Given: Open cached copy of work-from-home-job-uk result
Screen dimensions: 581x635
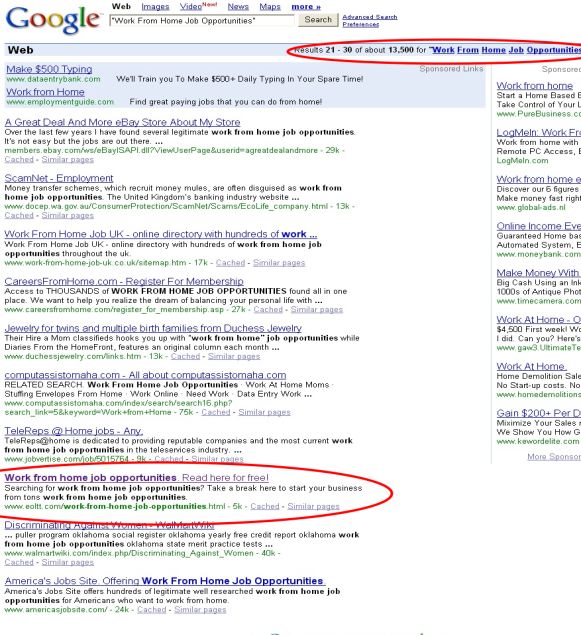Looking at the screenshot, I should [x=230, y=263].
